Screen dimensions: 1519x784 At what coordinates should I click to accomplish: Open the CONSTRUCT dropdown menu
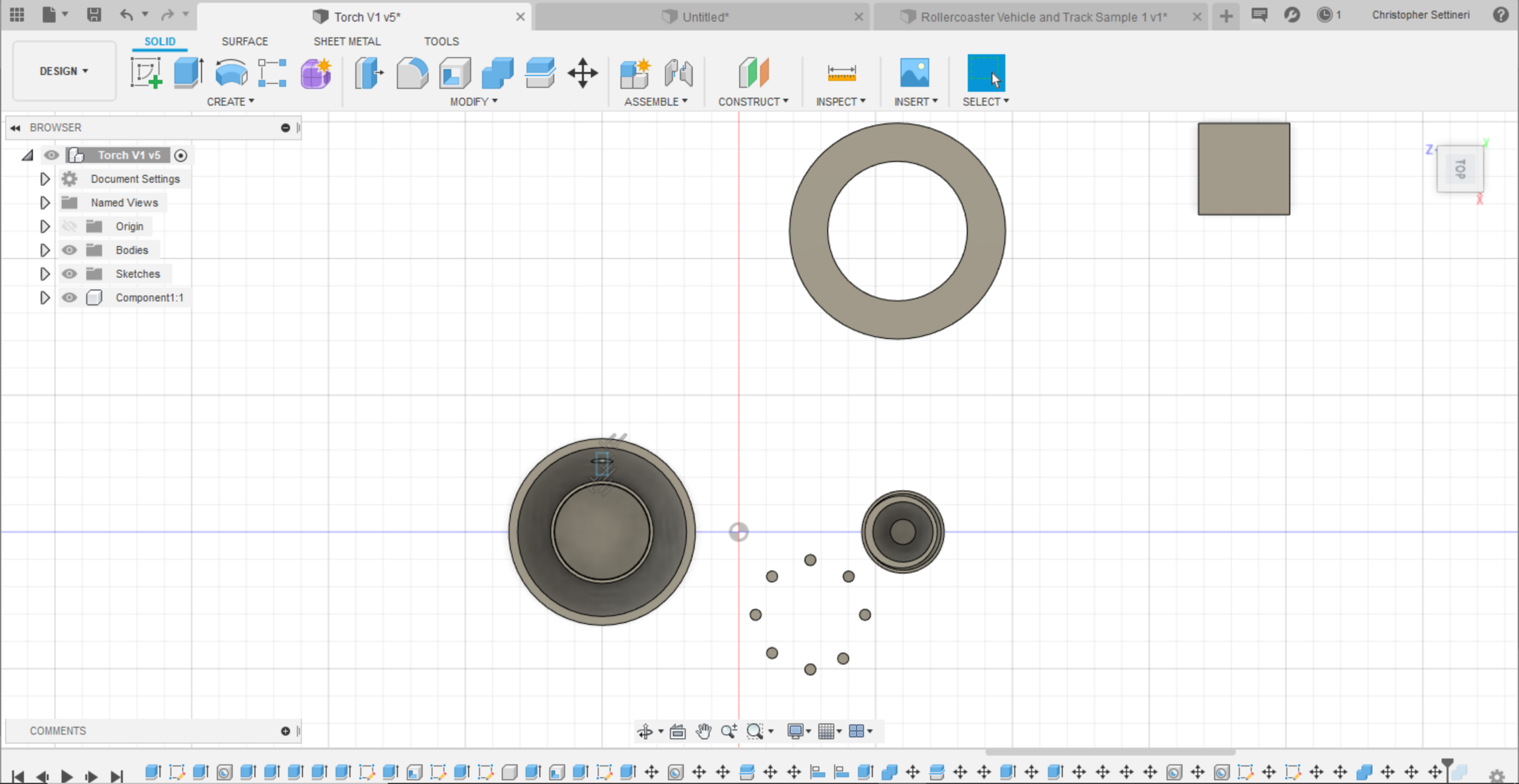tap(753, 102)
